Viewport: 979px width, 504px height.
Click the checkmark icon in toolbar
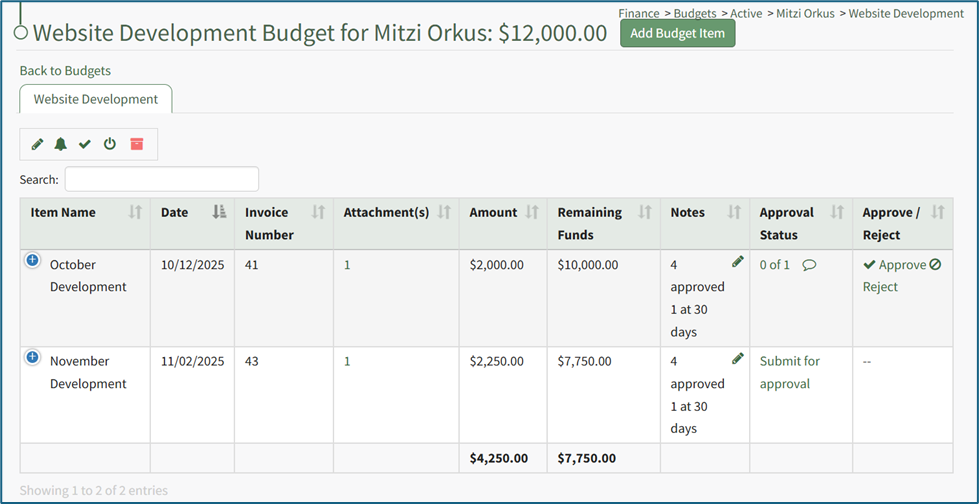coord(85,144)
